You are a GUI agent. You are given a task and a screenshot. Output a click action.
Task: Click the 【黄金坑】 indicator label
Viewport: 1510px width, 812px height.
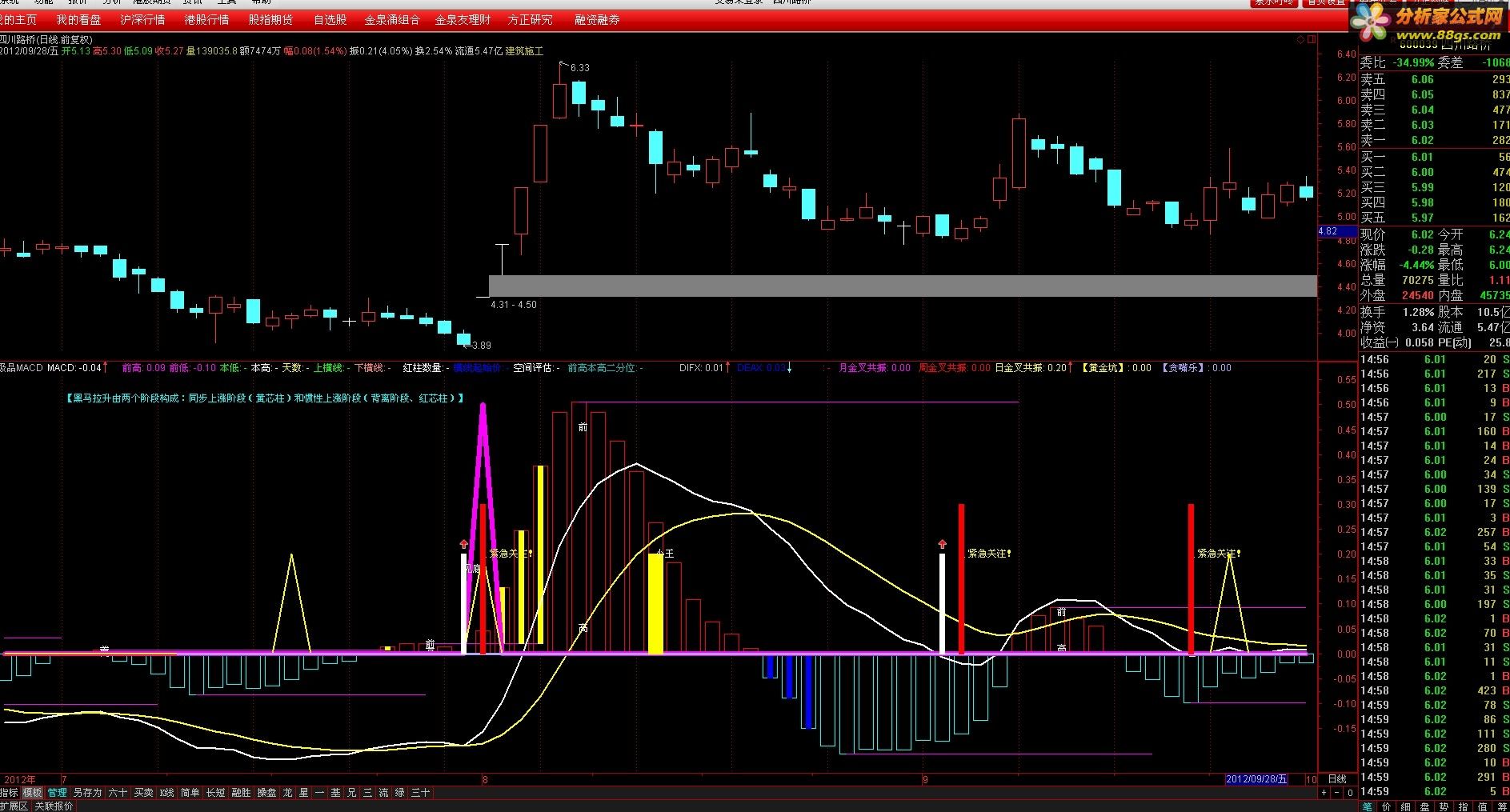coord(1103,368)
